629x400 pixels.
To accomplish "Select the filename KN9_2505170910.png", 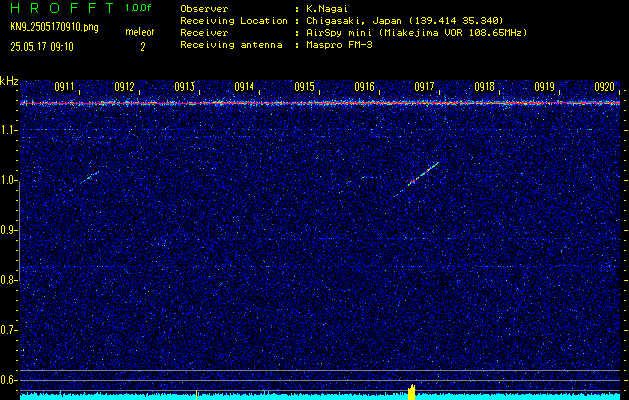I will (55, 28).
